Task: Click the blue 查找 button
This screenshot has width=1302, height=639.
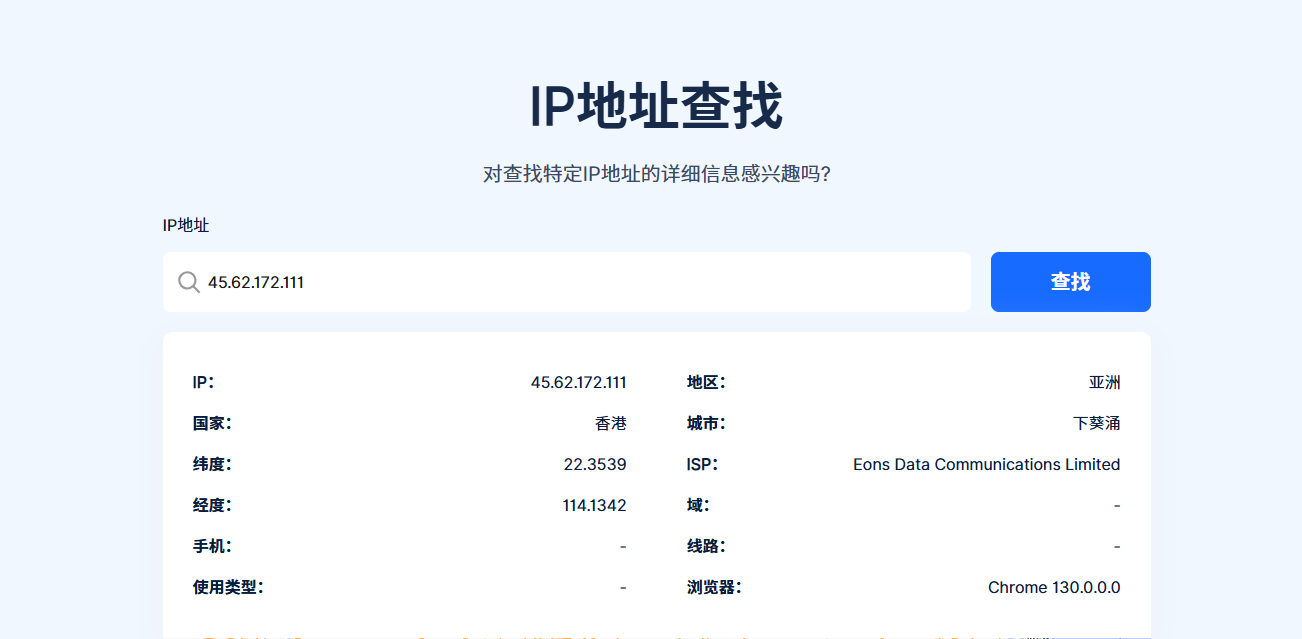Action: click(1071, 282)
